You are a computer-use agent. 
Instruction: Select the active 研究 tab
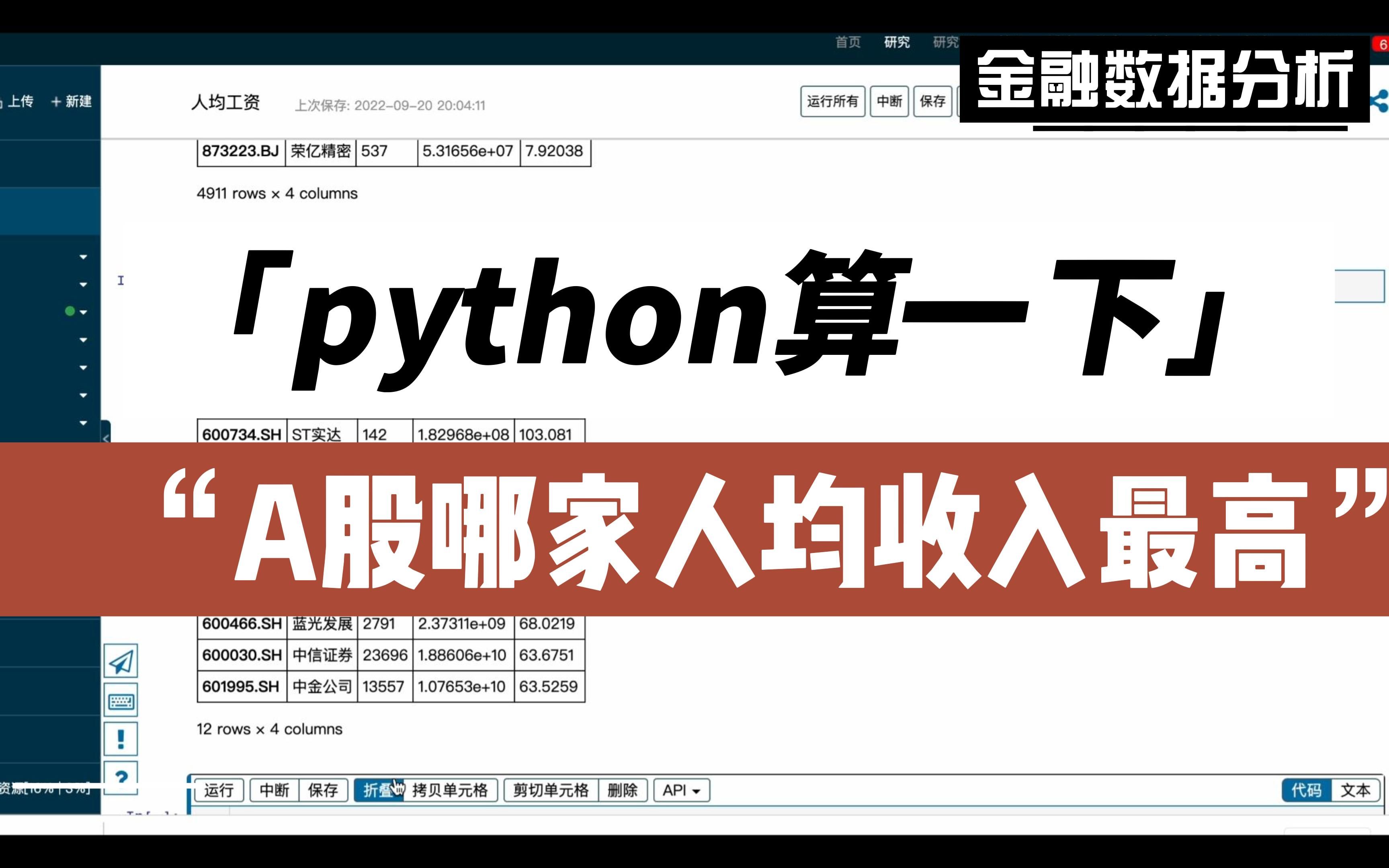[x=897, y=42]
